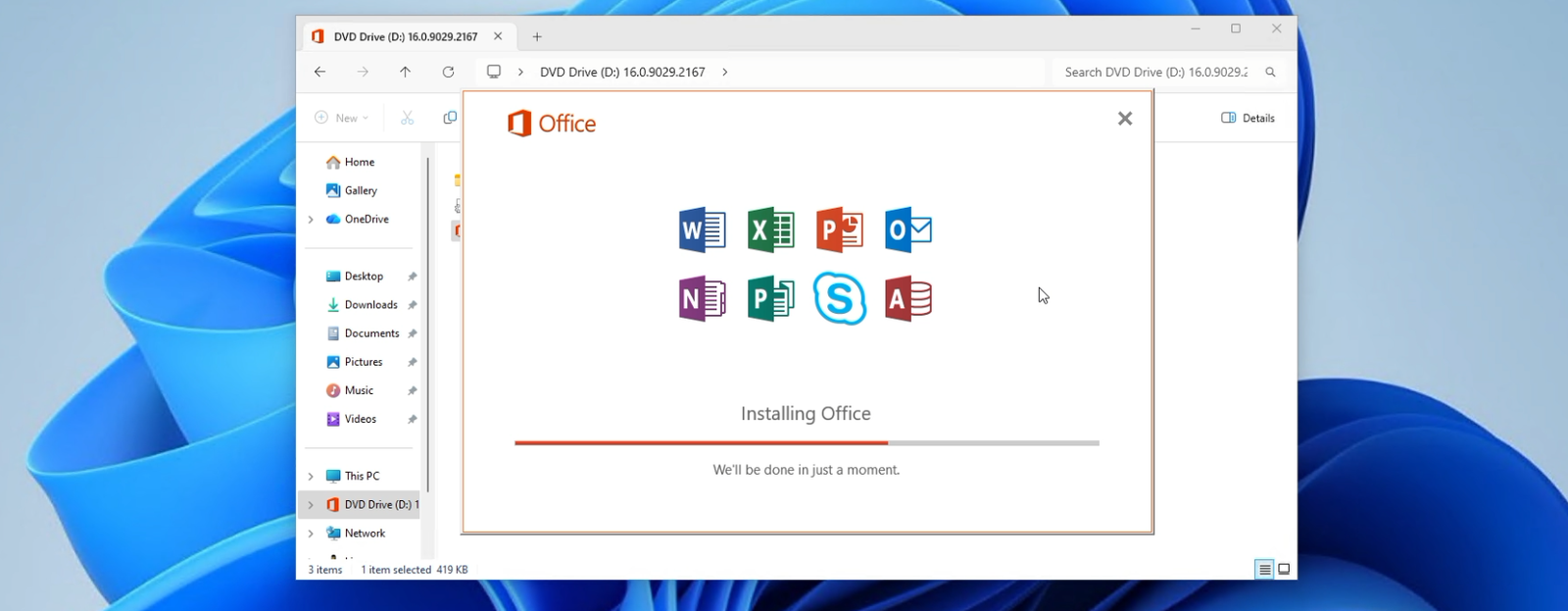Click the OneNote icon in Office installer
The image size is (1568, 611).
(x=703, y=299)
